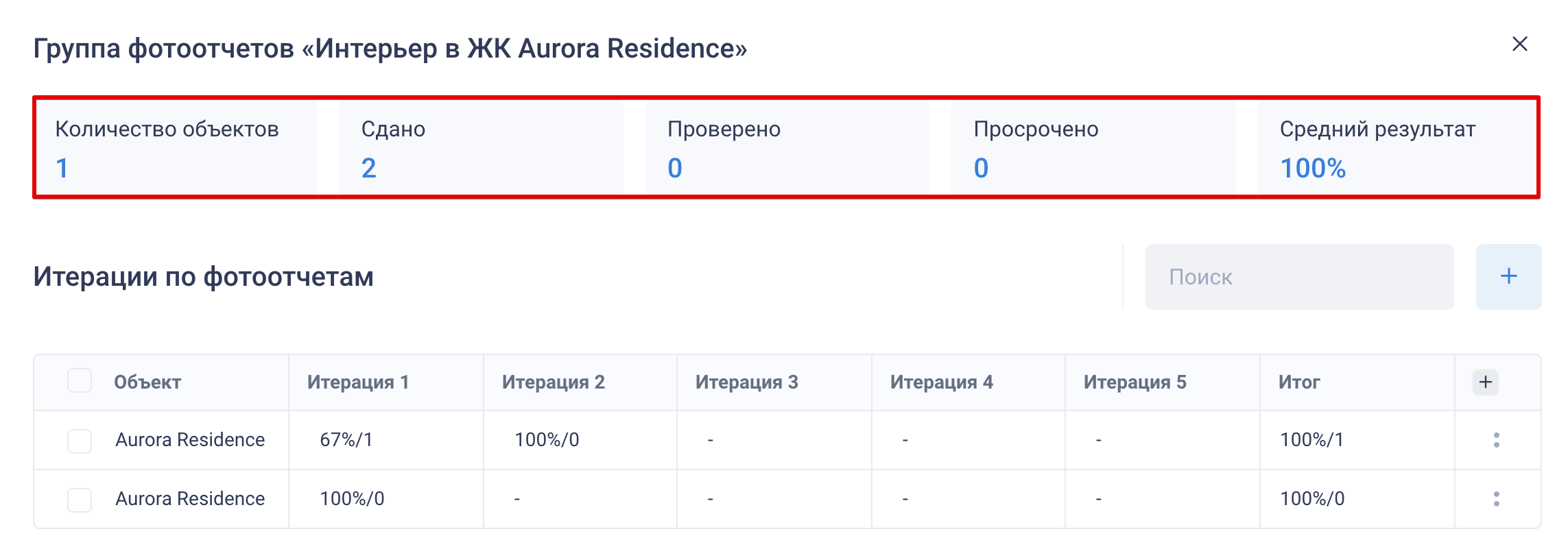Viewport: 1568px width, 551px height.
Task: Toggle the select-all checkbox in the Объект header
Action: point(80,381)
